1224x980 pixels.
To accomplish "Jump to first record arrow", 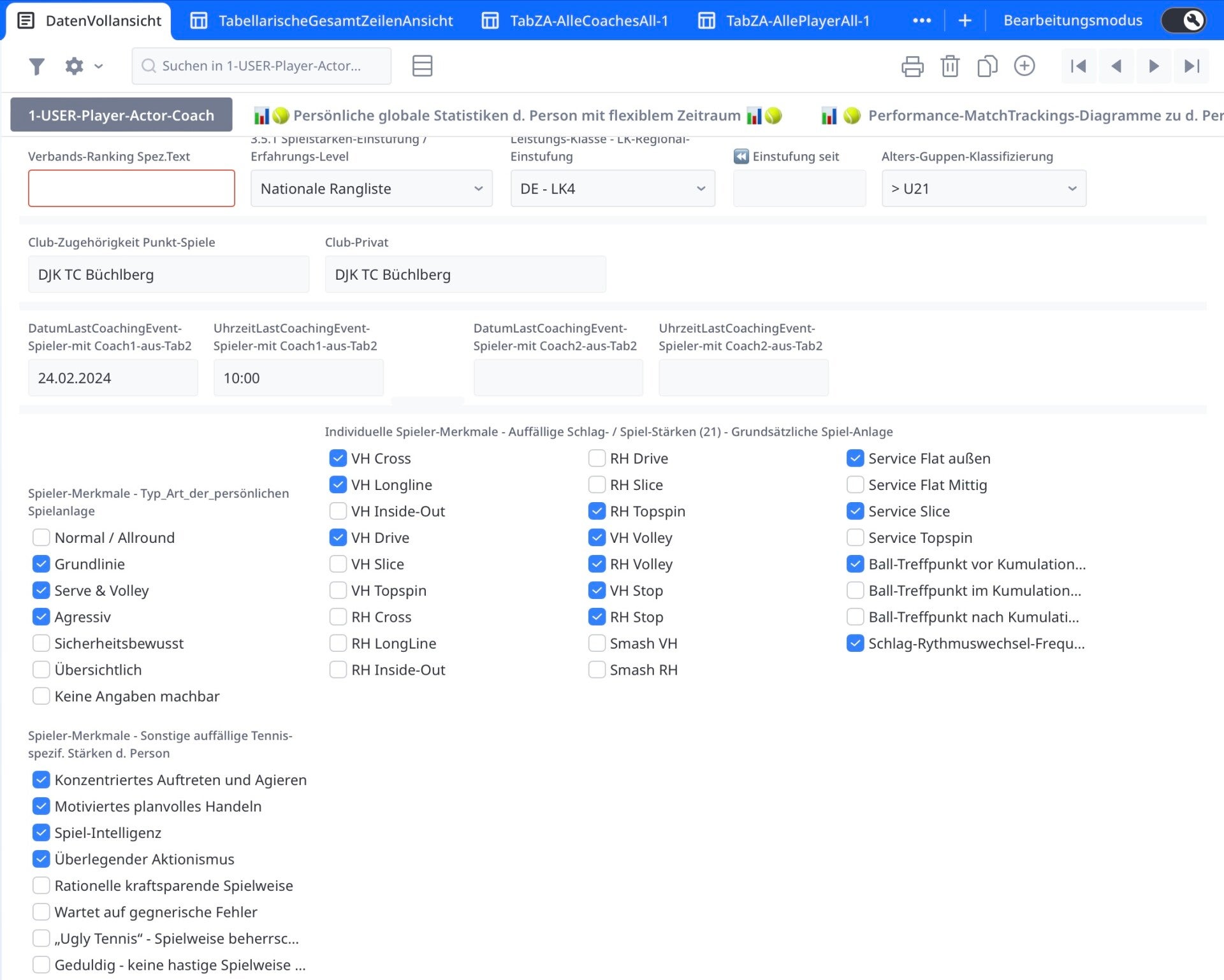I will coord(1079,66).
